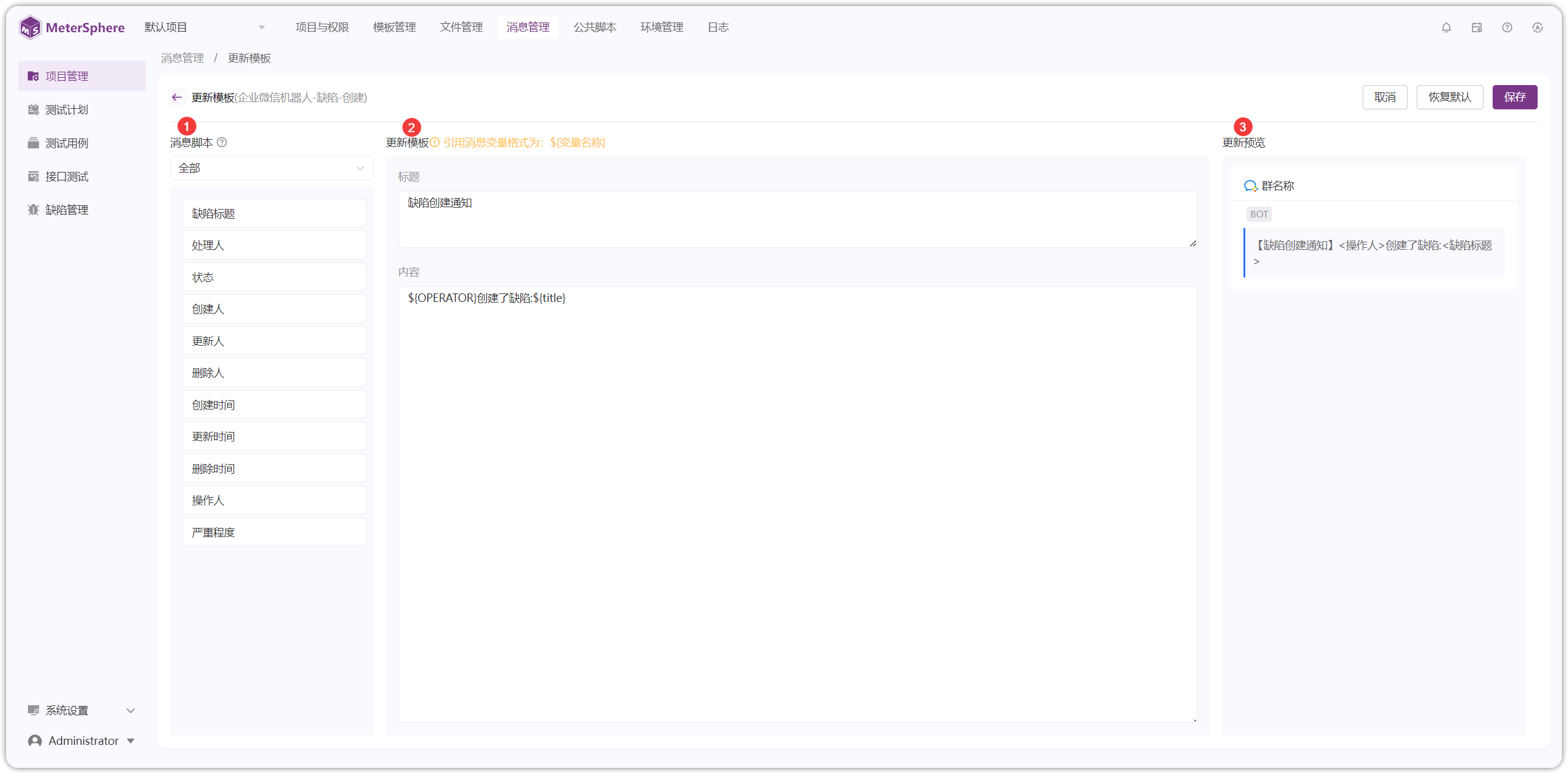1568x774 pixels.
Task: Click the help icon next to 消息脚本
Action: coord(222,142)
